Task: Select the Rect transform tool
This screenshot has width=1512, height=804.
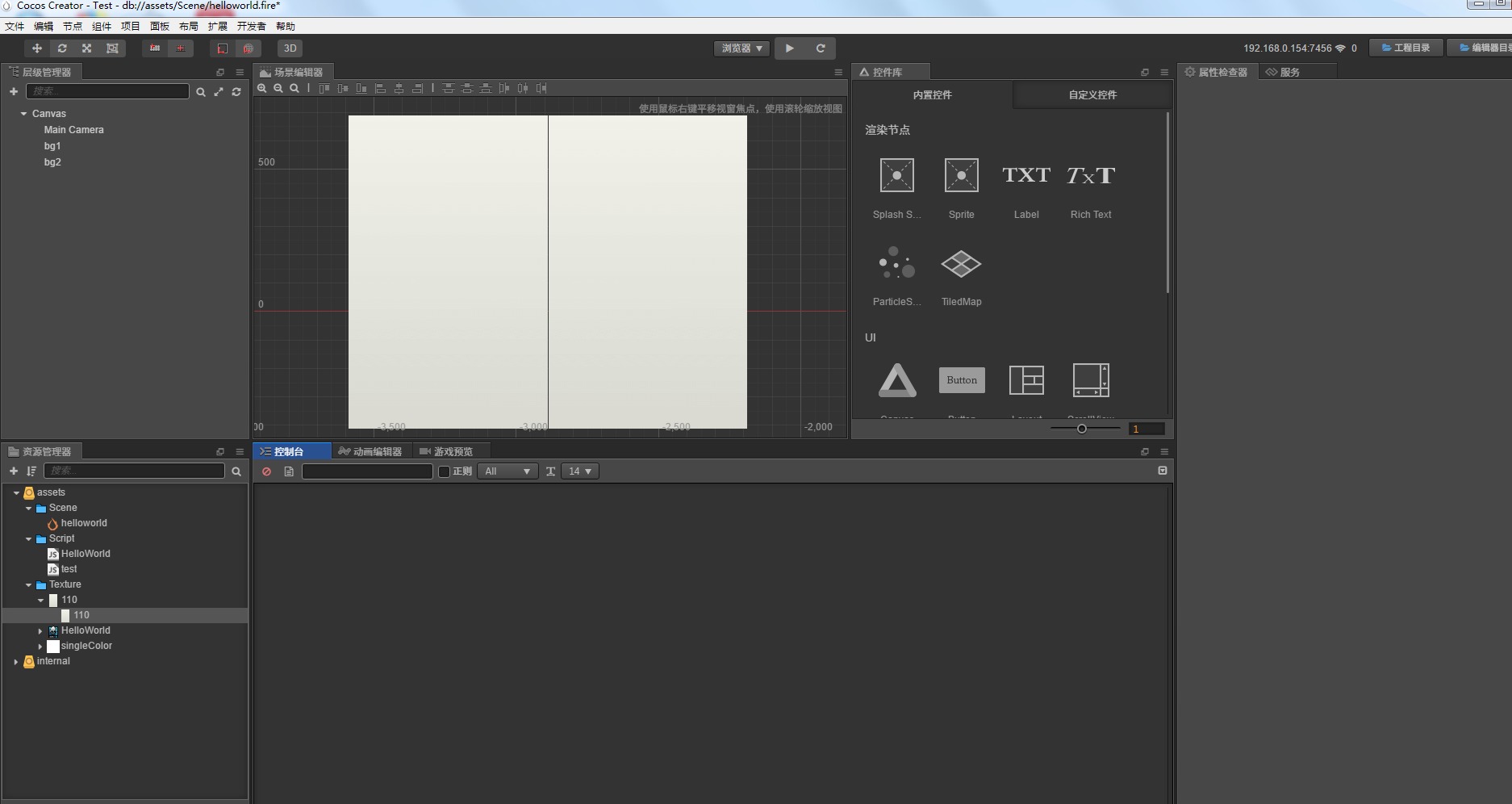Action: click(x=112, y=48)
